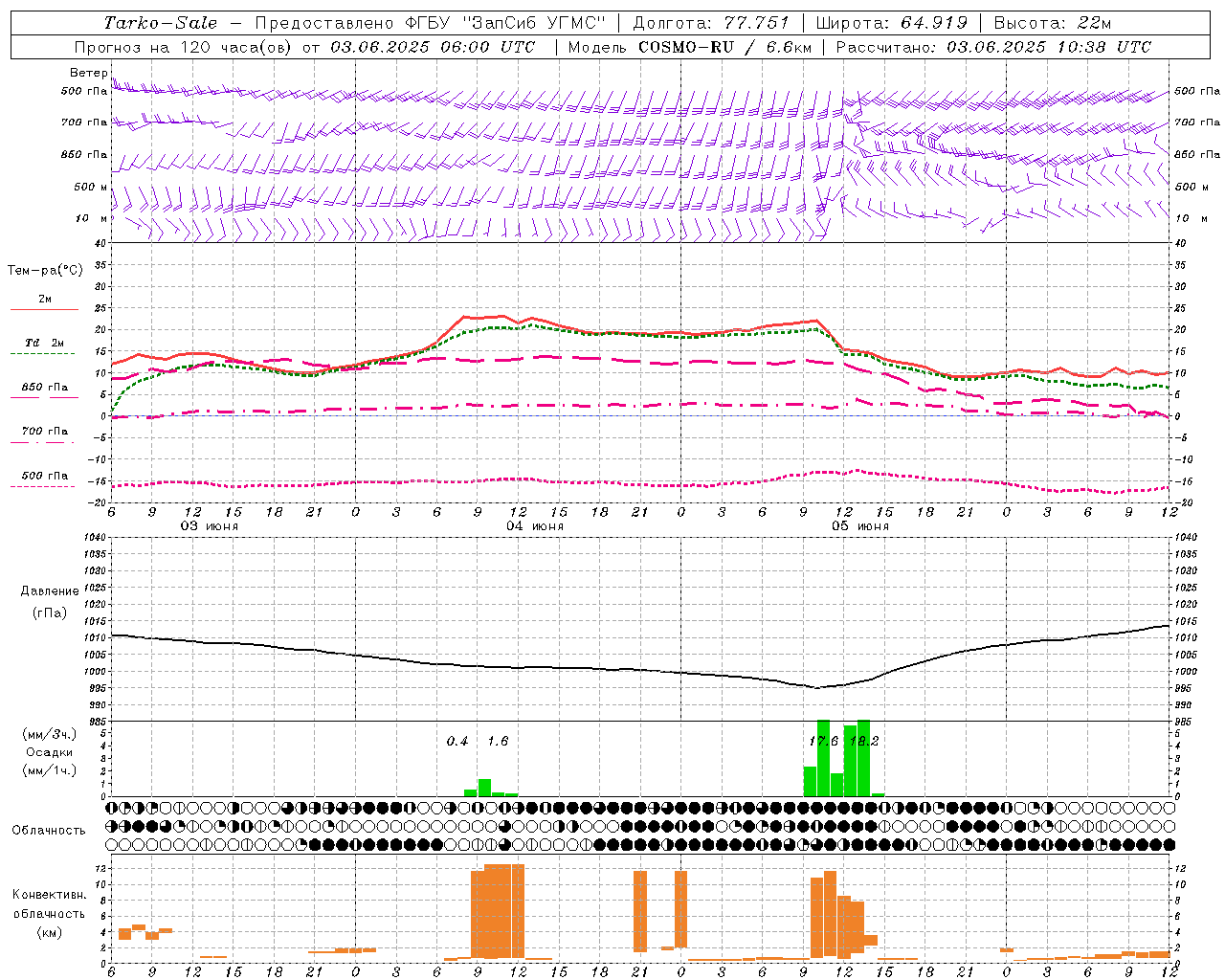Click the 05 июня date label
The image size is (1225, 980).
[859, 526]
